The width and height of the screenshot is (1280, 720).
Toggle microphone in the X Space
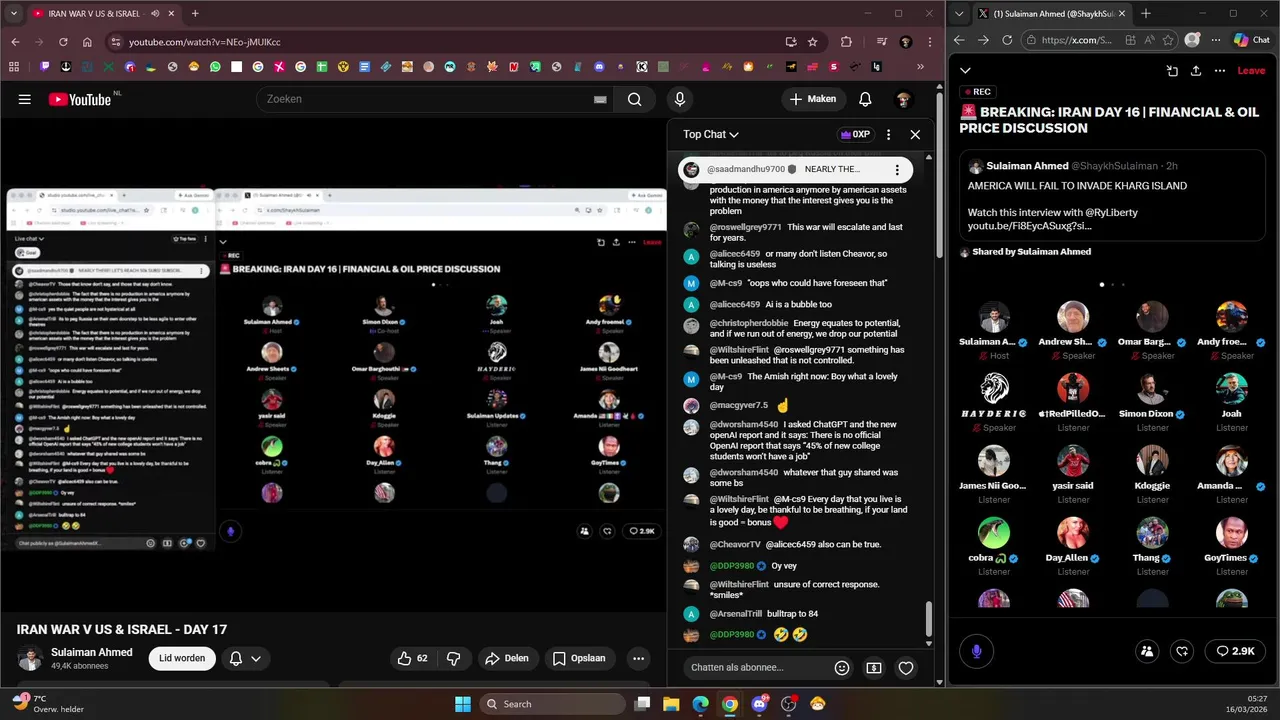click(976, 651)
